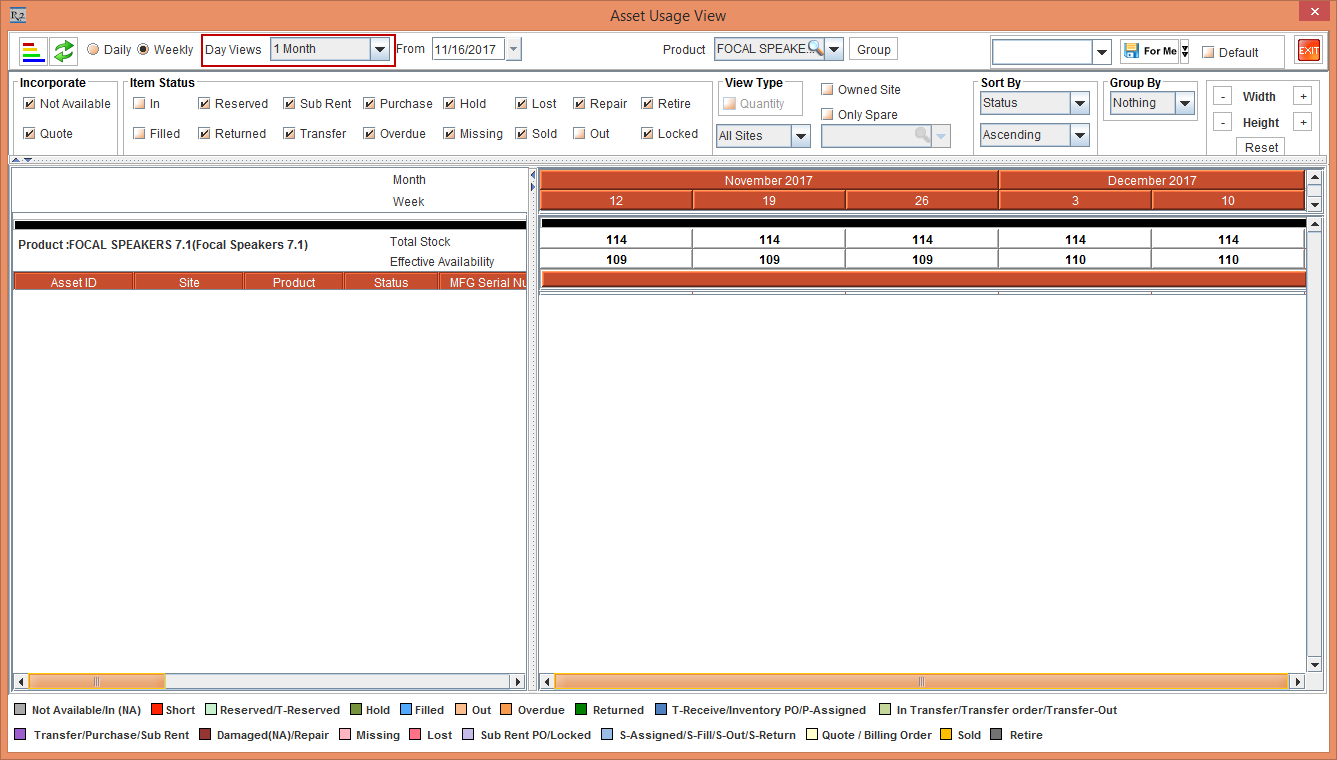The width and height of the screenshot is (1337, 760).
Task: Click the For Me save button
Action: coord(1150,51)
